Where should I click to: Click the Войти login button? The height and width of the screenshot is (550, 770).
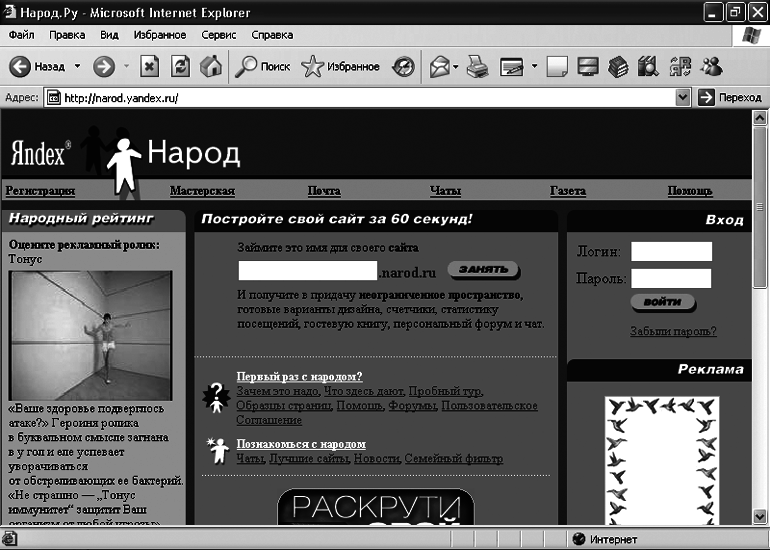662,302
